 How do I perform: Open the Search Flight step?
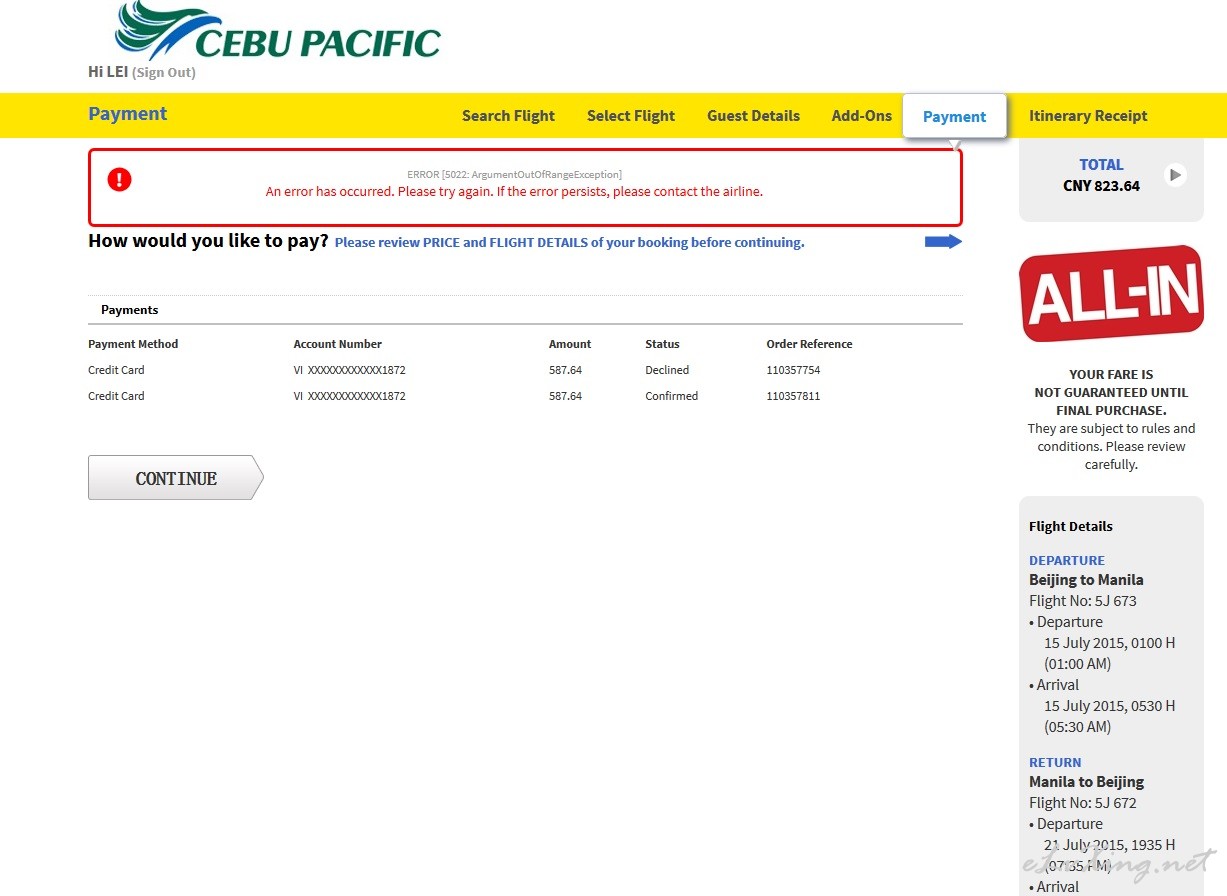click(508, 116)
